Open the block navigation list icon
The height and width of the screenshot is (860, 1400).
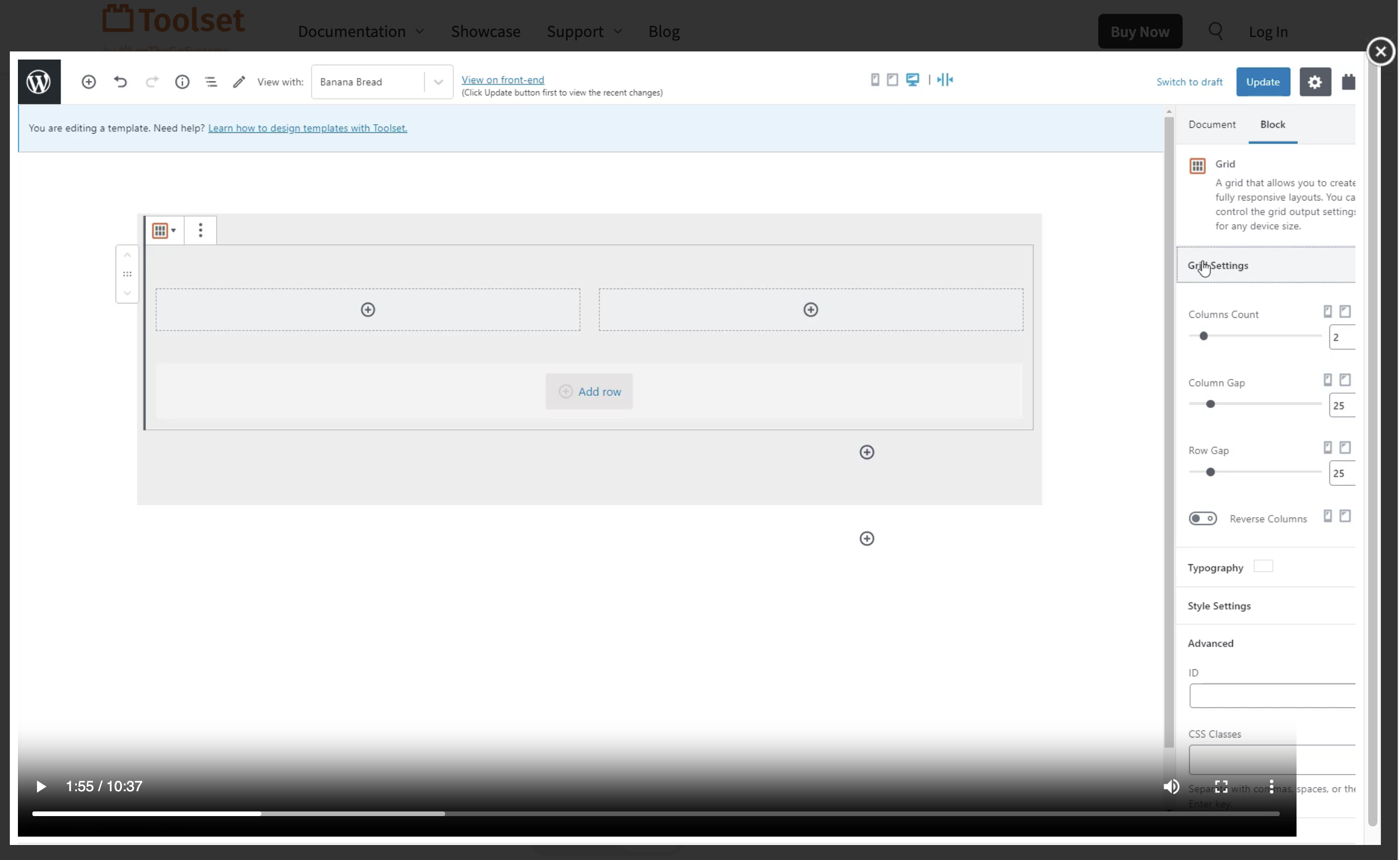pyautogui.click(x=211, y=82)
